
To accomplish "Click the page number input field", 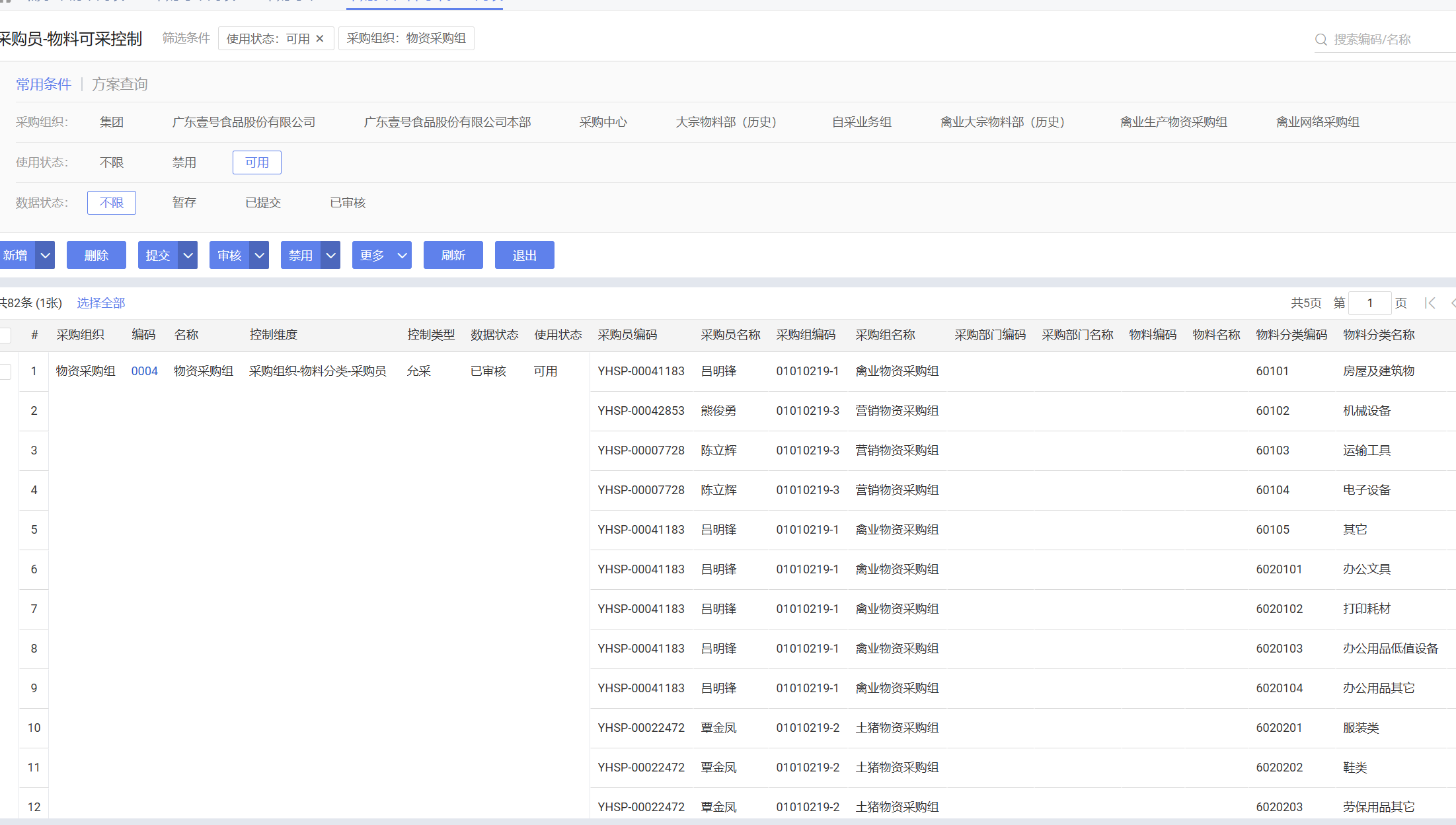I will [1369, 303].
